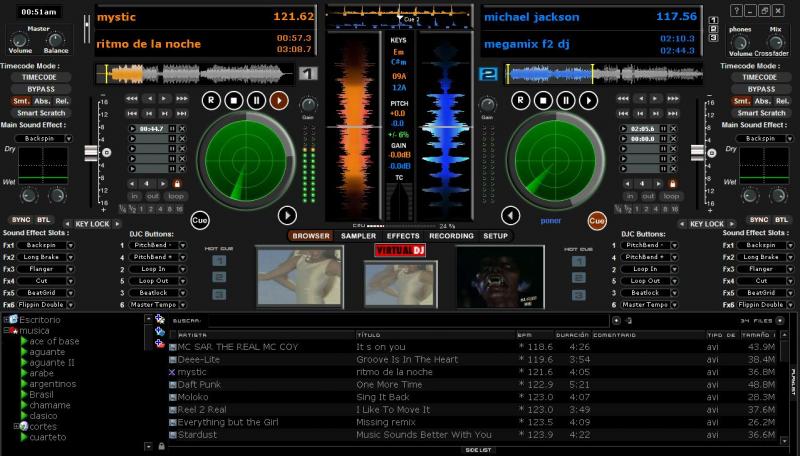Open right DJC Beatlock dropdown
The height and width of the screenshot is (456, 800).
tap(674, 293)
